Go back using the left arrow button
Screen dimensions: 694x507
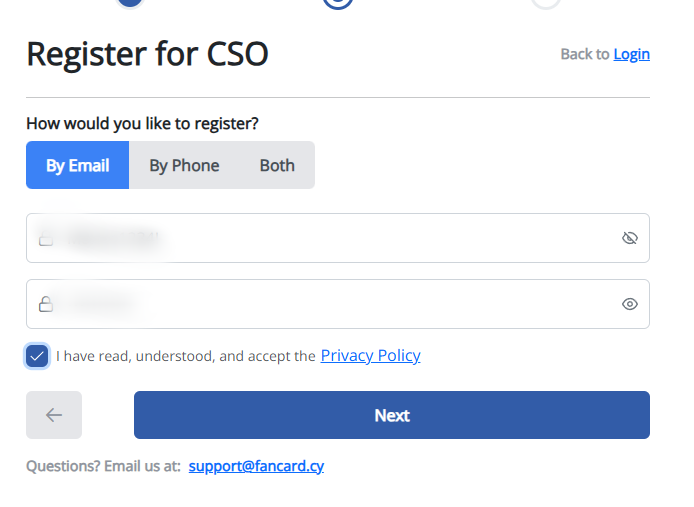(54, 415)
